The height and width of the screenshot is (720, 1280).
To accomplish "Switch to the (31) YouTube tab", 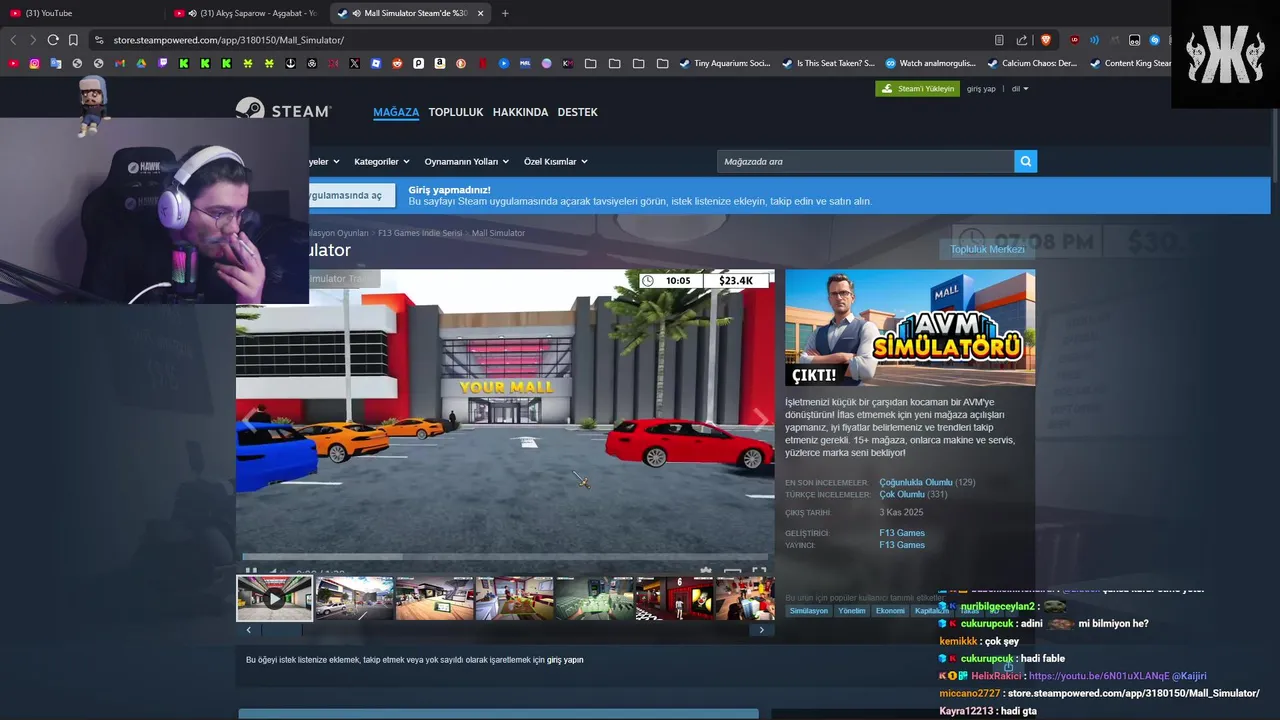I will click(80, 13).
